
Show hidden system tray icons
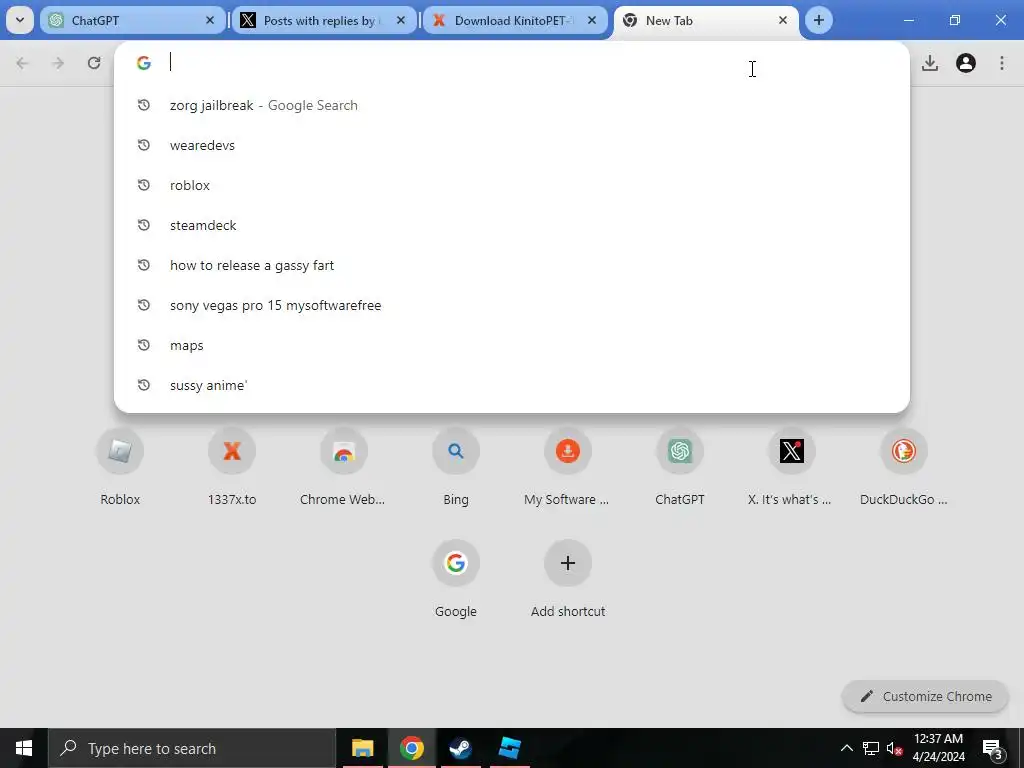pyautogui.click(x=846, y=748)
